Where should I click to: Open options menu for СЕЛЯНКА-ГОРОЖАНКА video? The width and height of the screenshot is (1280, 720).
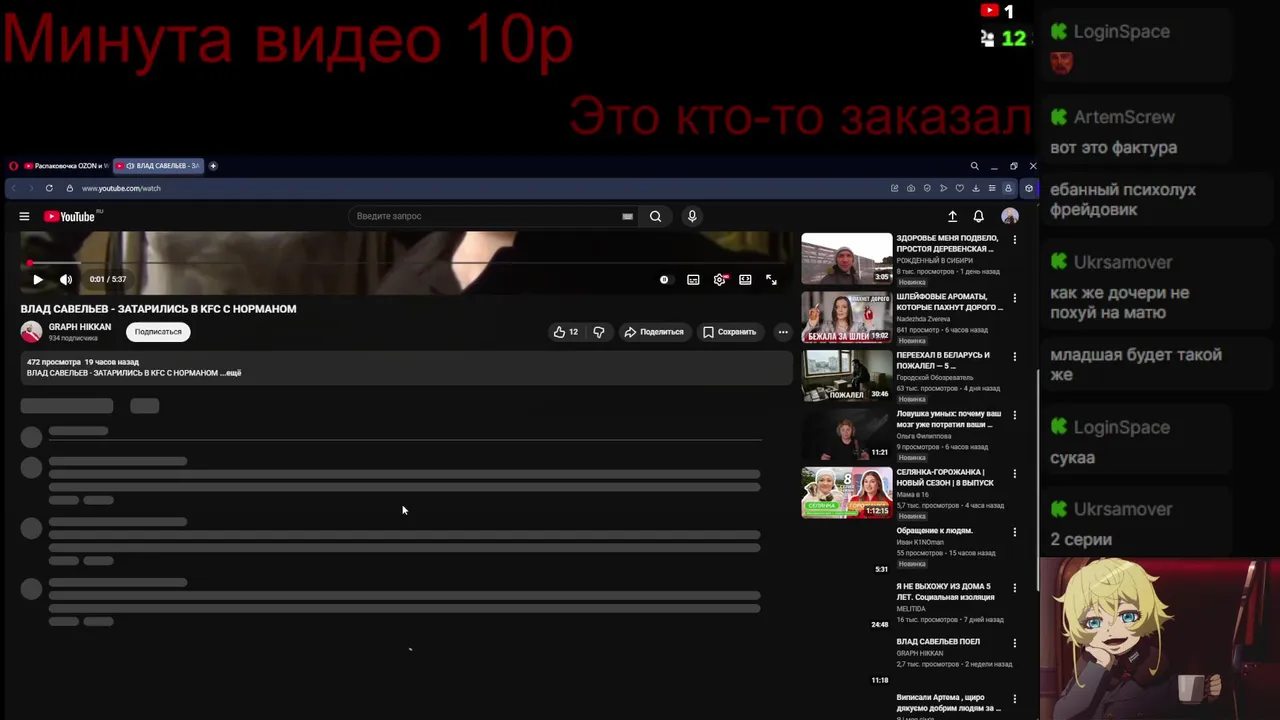[x=1014, y=474]
